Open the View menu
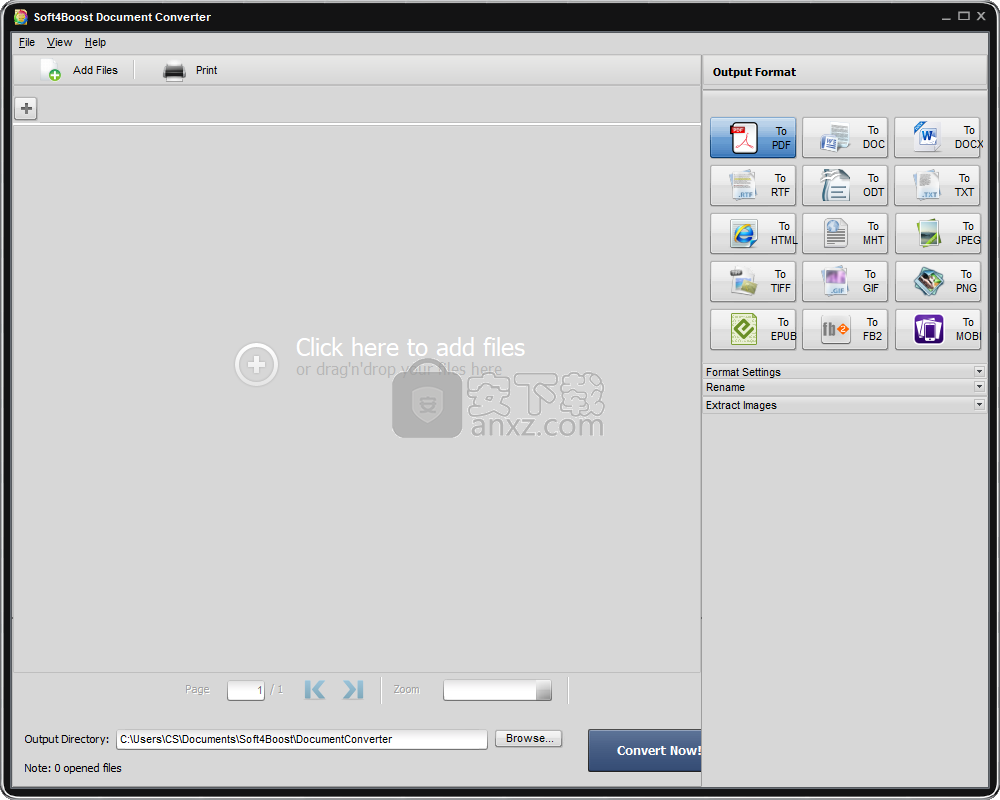This screenshot has height=800, width=1000. (x=59, y=42)
